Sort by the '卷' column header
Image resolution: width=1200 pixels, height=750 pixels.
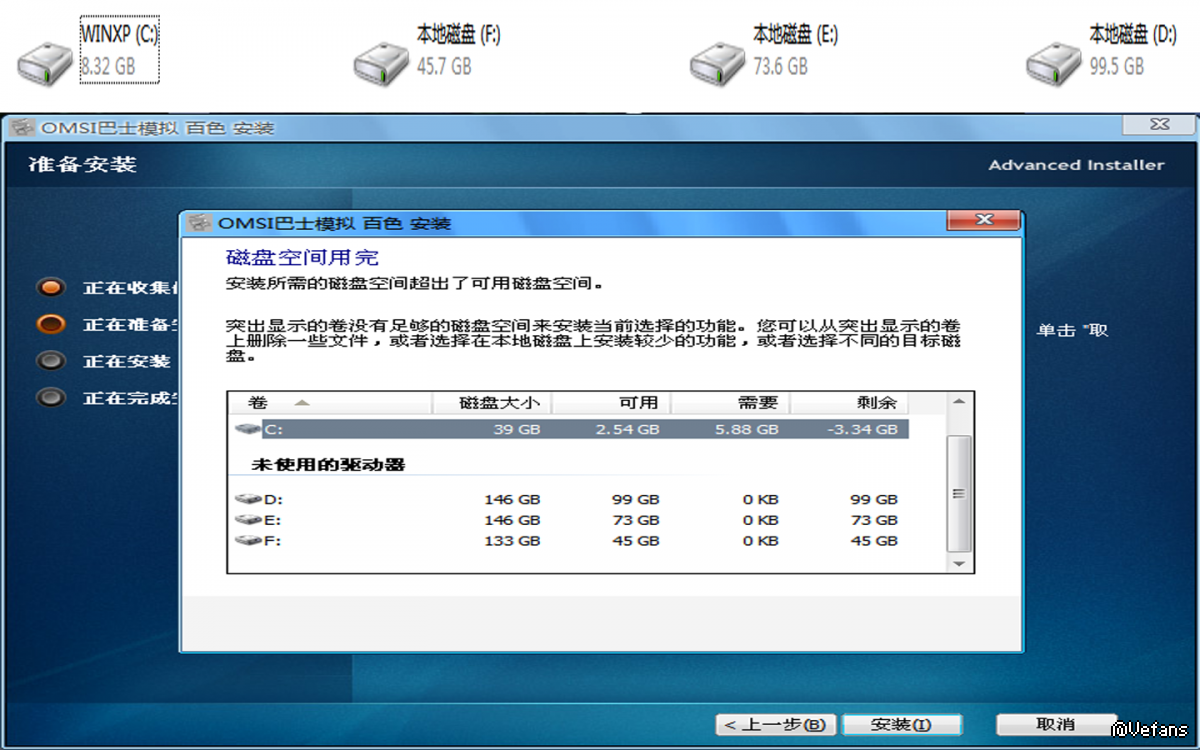point(330,403)
